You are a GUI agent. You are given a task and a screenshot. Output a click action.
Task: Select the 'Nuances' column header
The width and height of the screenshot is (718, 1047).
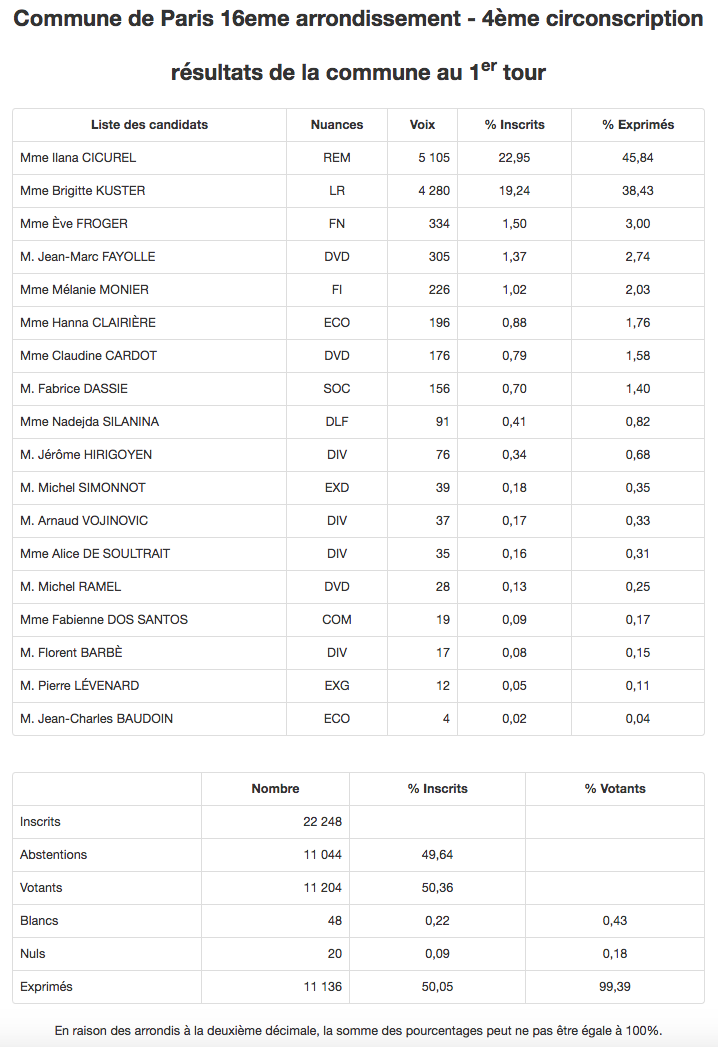point(337,125)
